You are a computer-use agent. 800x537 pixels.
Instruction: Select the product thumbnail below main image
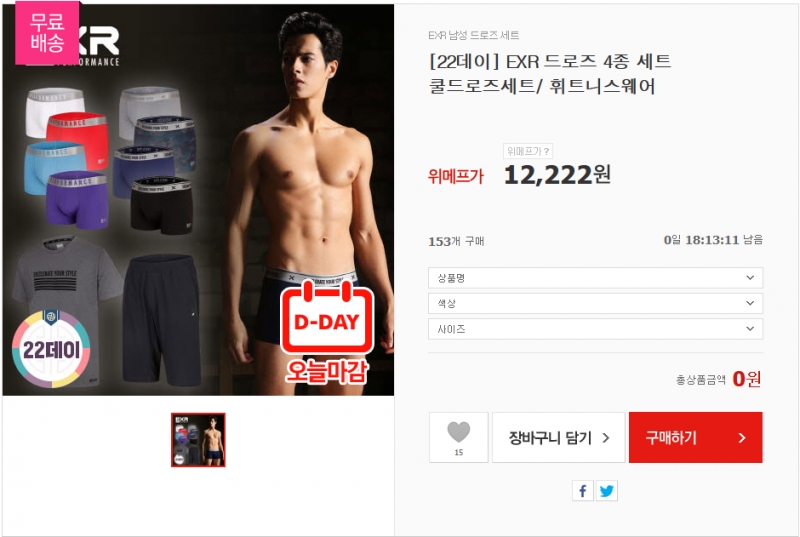coord(198,440)
